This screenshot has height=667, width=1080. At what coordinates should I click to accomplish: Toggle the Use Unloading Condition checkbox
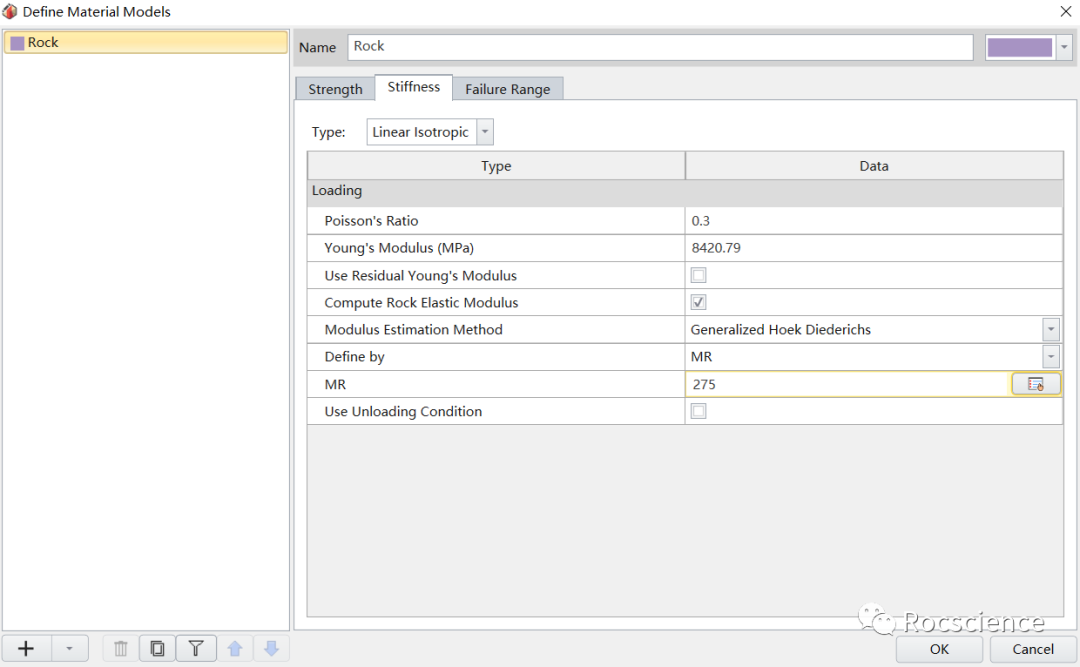tap(699, 411)
